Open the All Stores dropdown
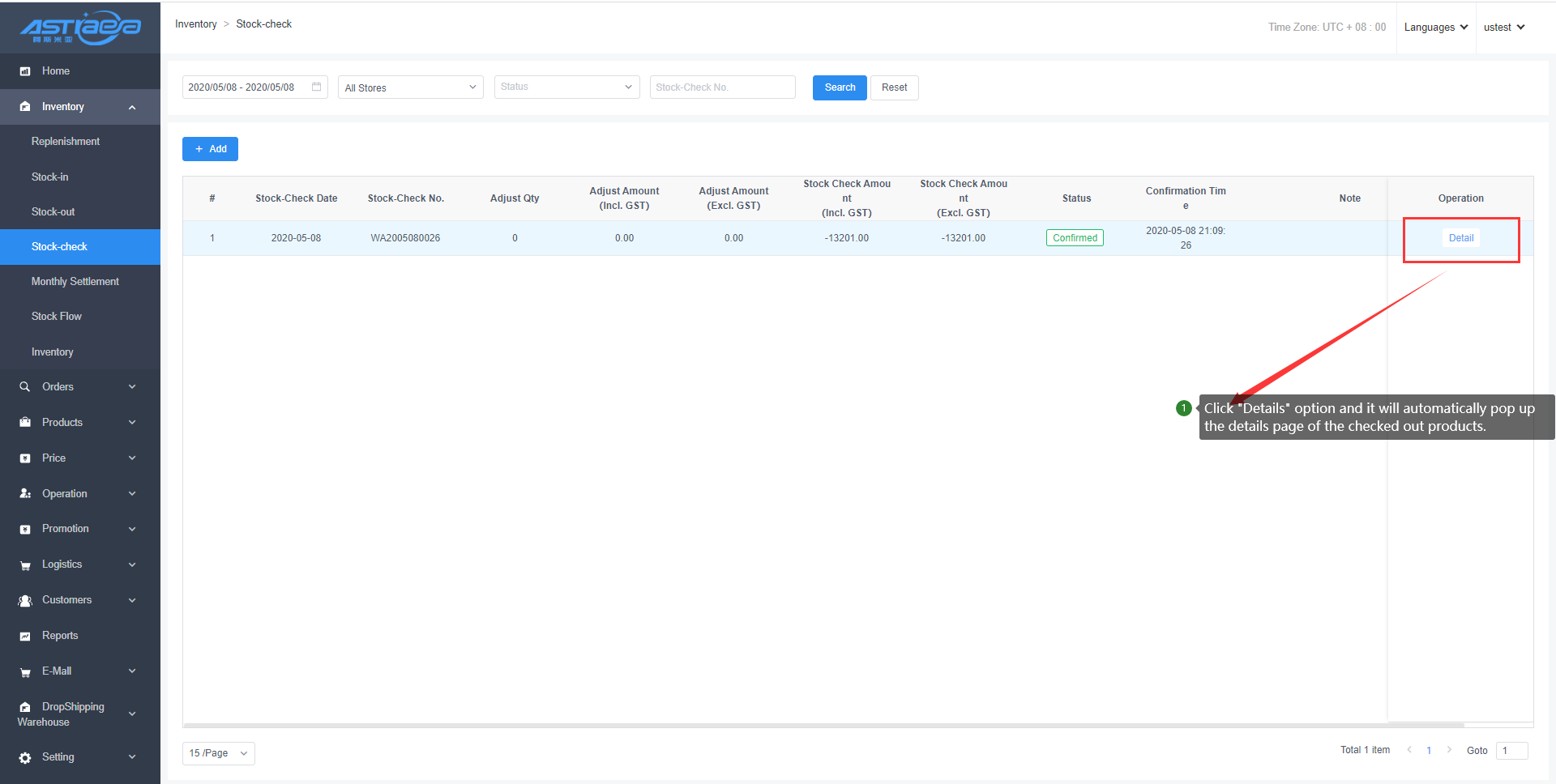The height and width of the screenshot is (784, 1556). [410, 87]
